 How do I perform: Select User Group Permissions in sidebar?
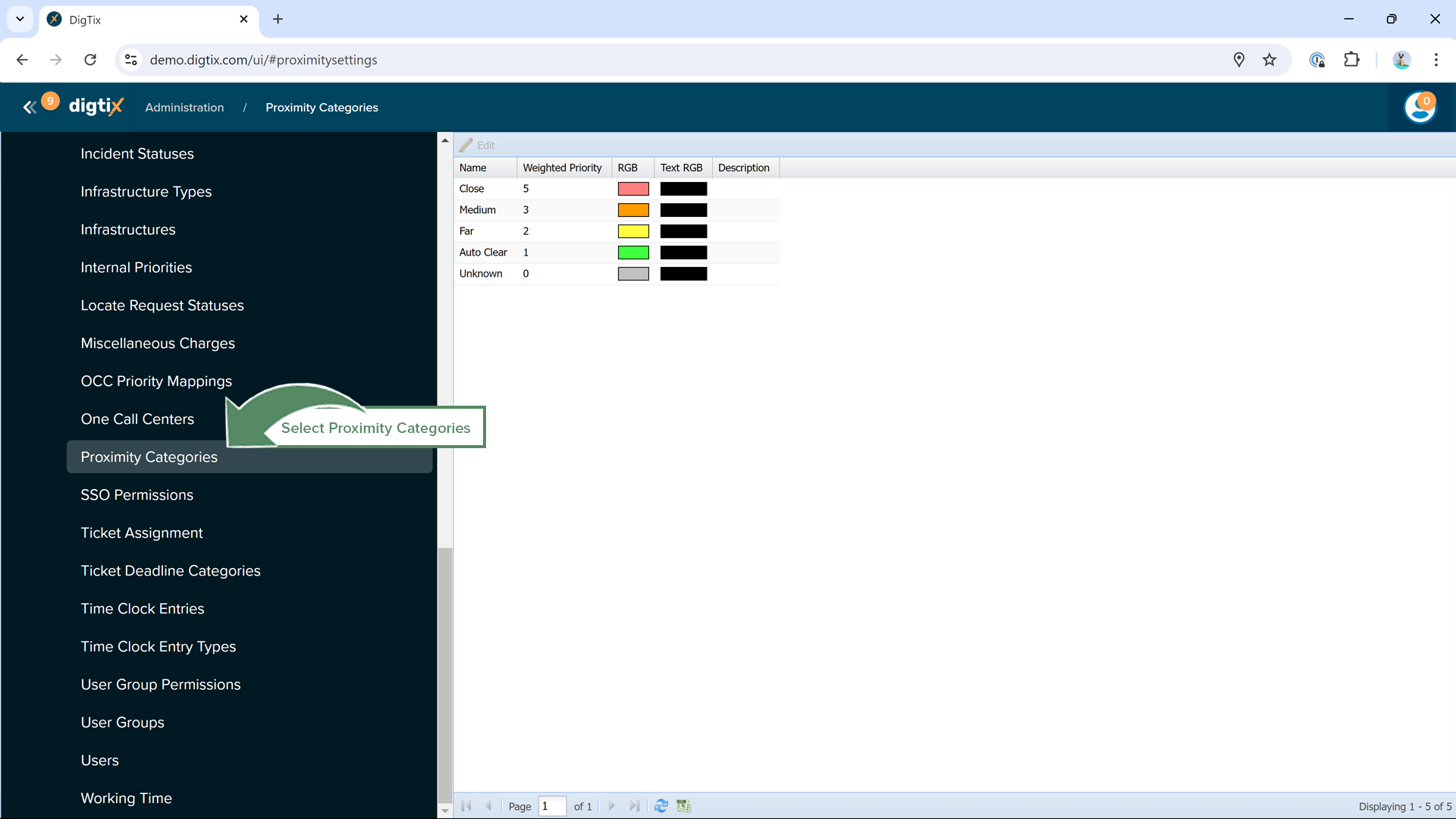(x=161, y=685)
